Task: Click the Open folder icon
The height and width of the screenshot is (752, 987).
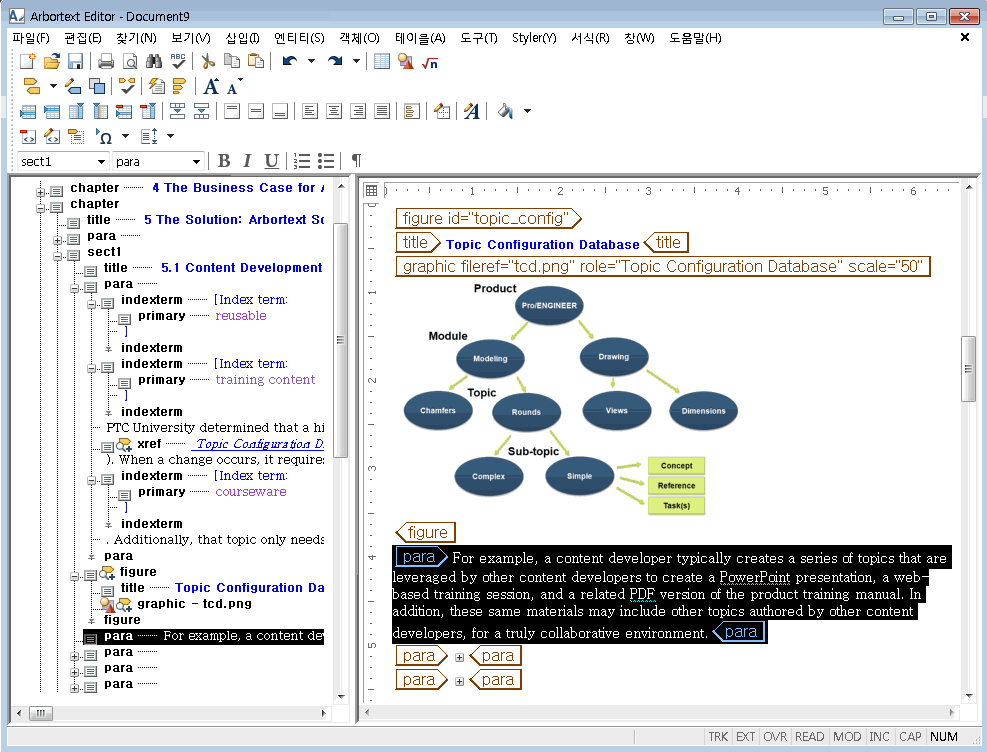Action: 52,61
